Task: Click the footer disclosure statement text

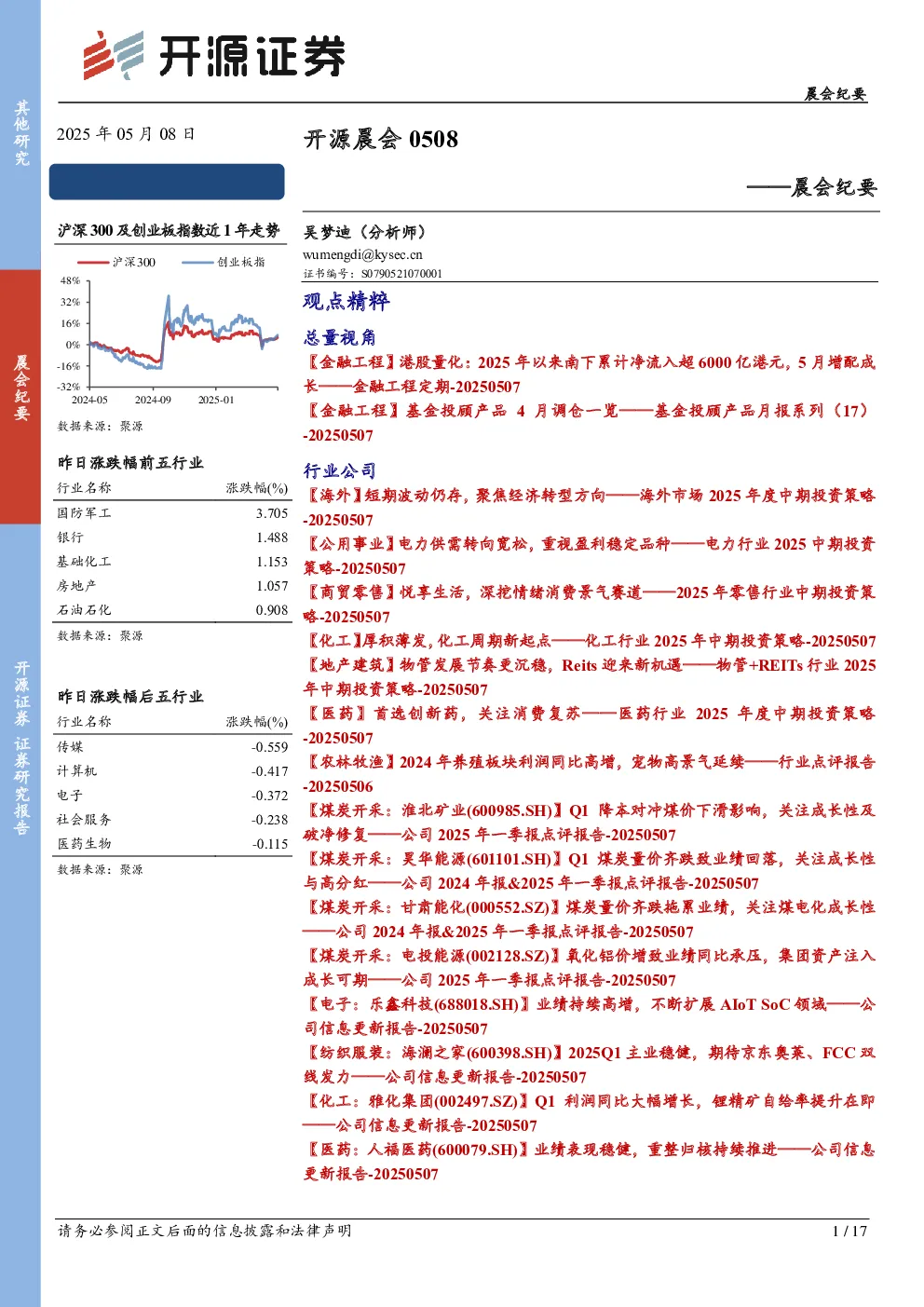Action: (205, 1231)
